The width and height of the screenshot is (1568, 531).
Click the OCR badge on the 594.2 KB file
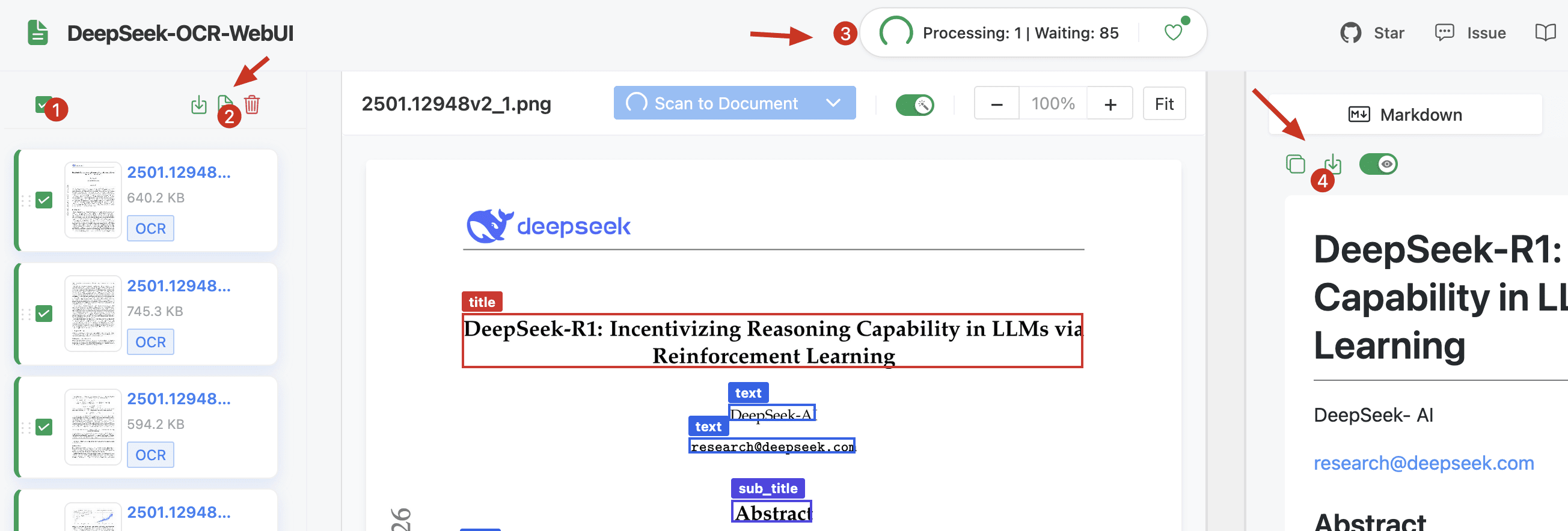(150, 455)
